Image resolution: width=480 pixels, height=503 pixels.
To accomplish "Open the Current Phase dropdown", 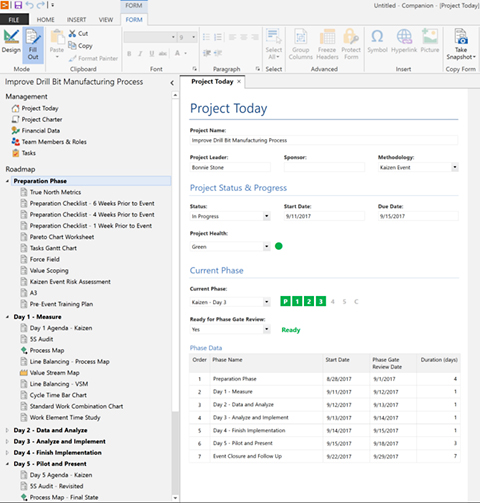I will coord(266,302).
